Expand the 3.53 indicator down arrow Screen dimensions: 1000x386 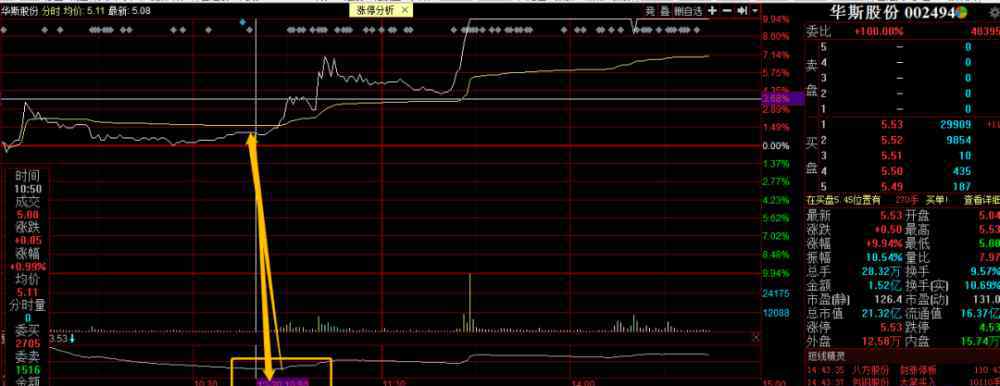tap(72, 355)
